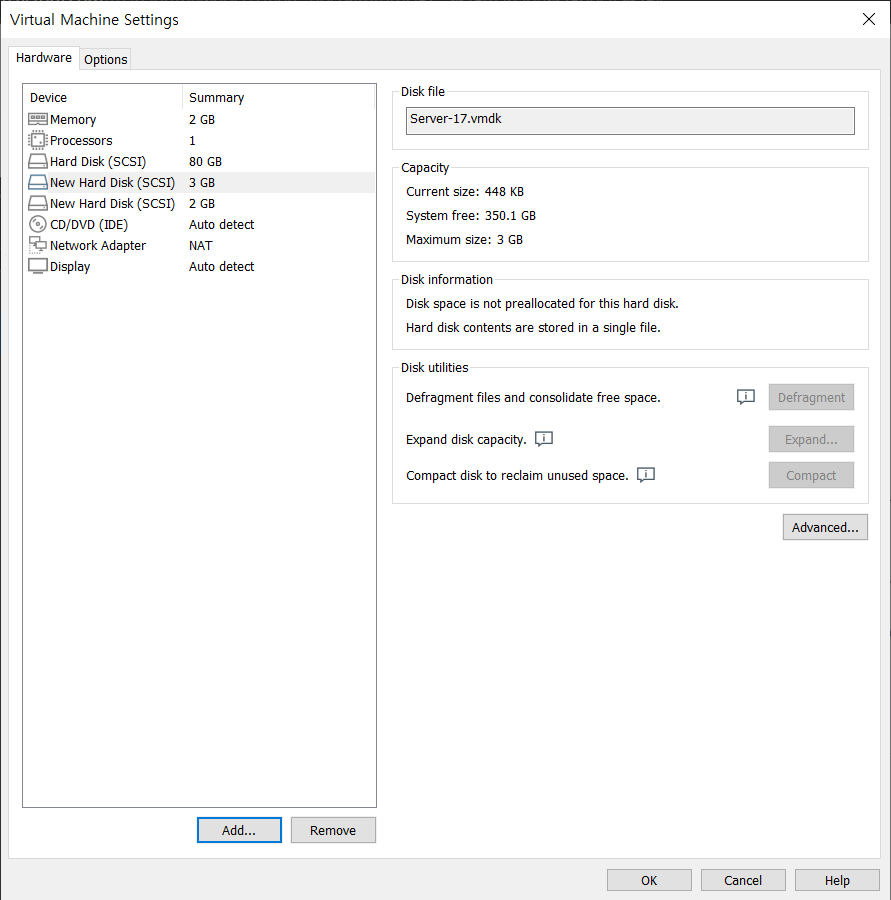Select the Network Adapter label
891x900 pixels.
(98, 246)
